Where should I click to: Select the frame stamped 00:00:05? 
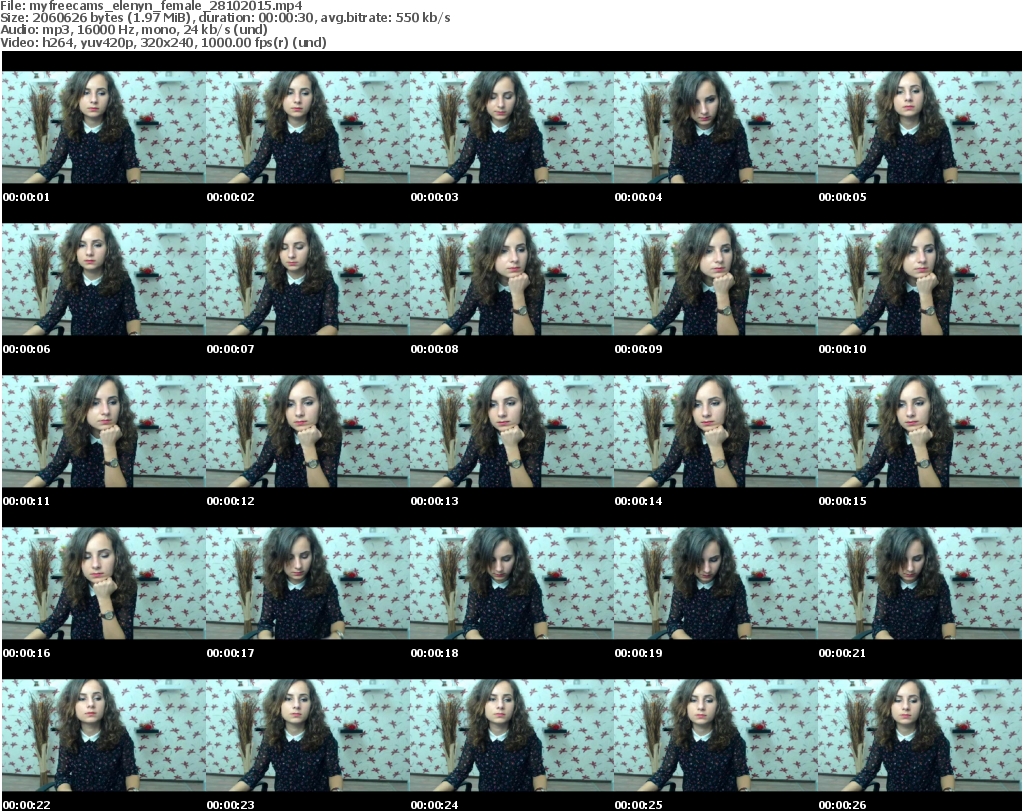920,127
